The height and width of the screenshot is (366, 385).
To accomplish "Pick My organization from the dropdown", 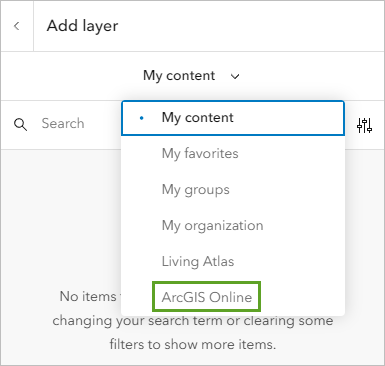I will click(x=233, y=226).
